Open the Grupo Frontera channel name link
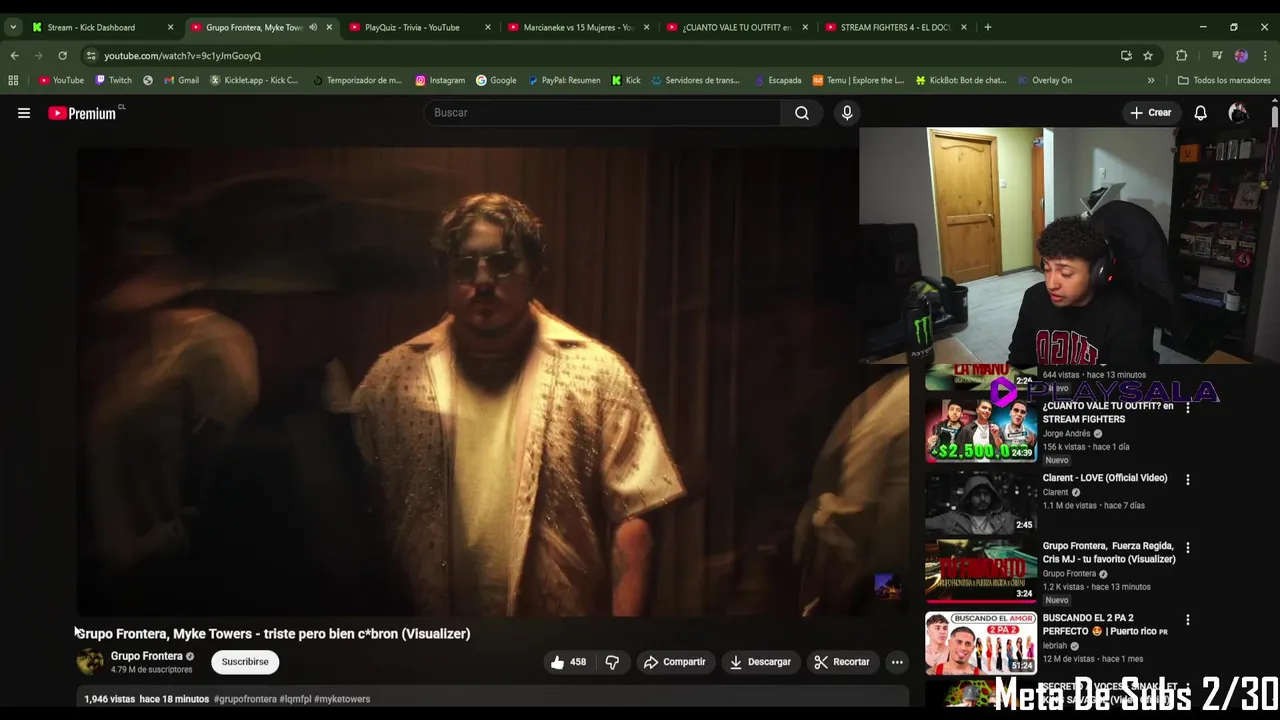 [x=146, y=656]
